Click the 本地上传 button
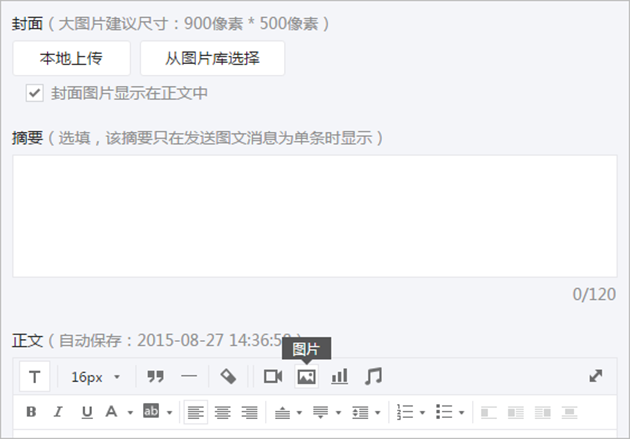This screenshot has width=630, height=439. click(72, 58)
